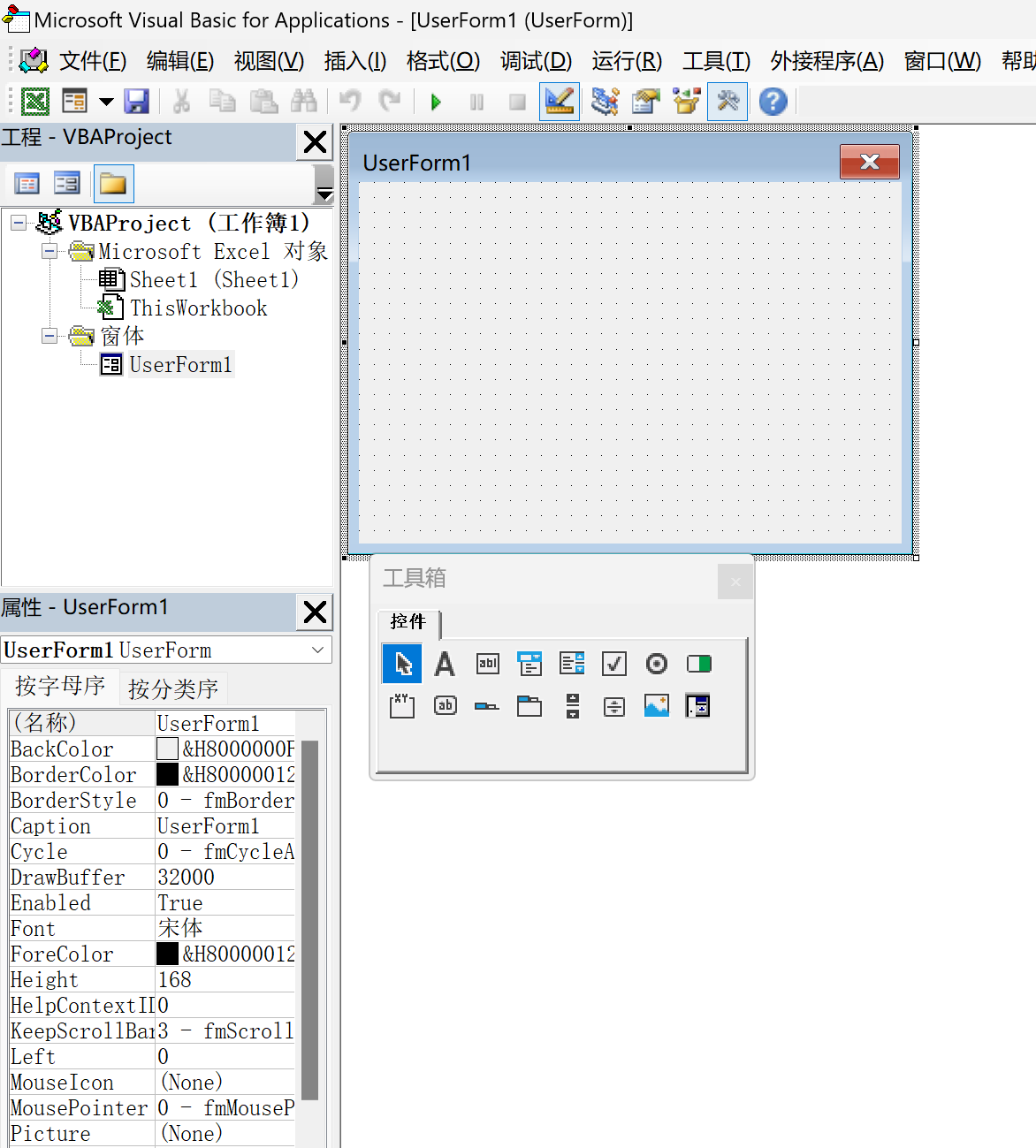Viewport: 1036px width, 1148px height.
Task: Click View Object icon in project panel
Action: point(67,184)
